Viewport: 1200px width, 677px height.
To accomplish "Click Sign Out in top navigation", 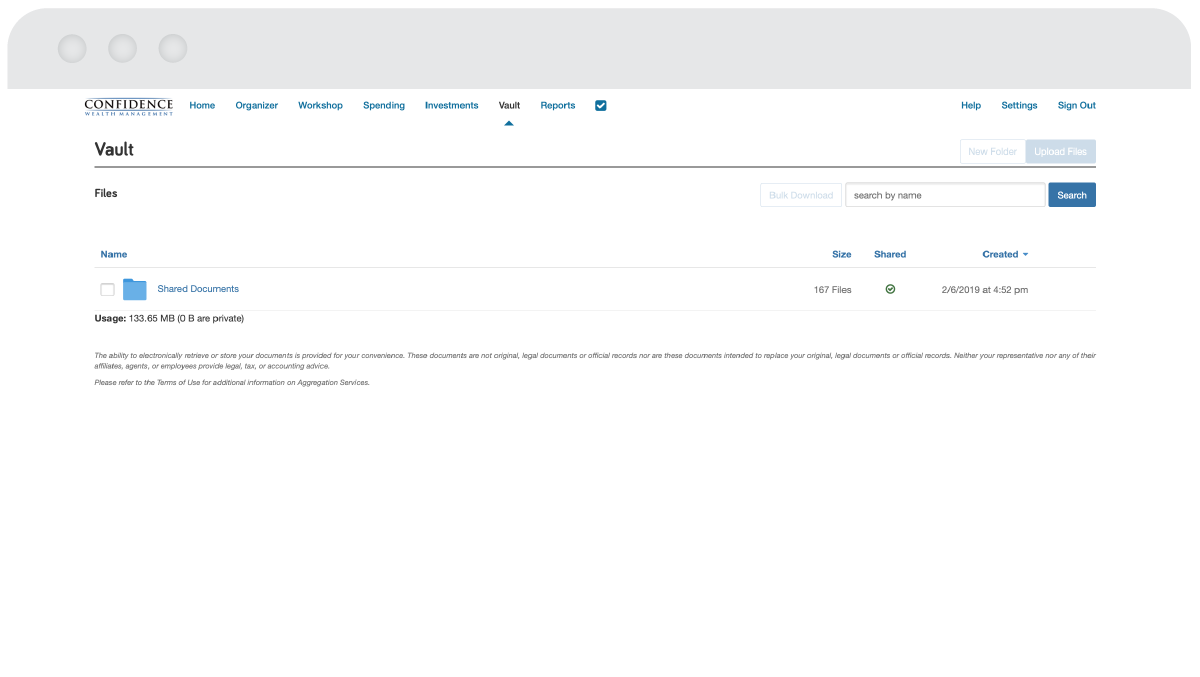I will (x=1076, y=105).
